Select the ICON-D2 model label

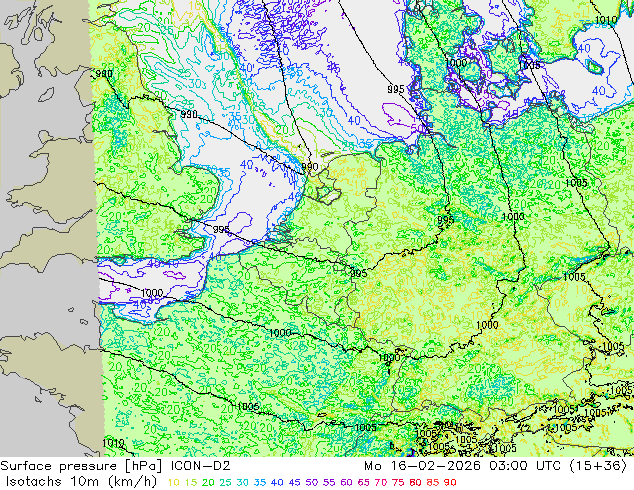tap(201, 466)
